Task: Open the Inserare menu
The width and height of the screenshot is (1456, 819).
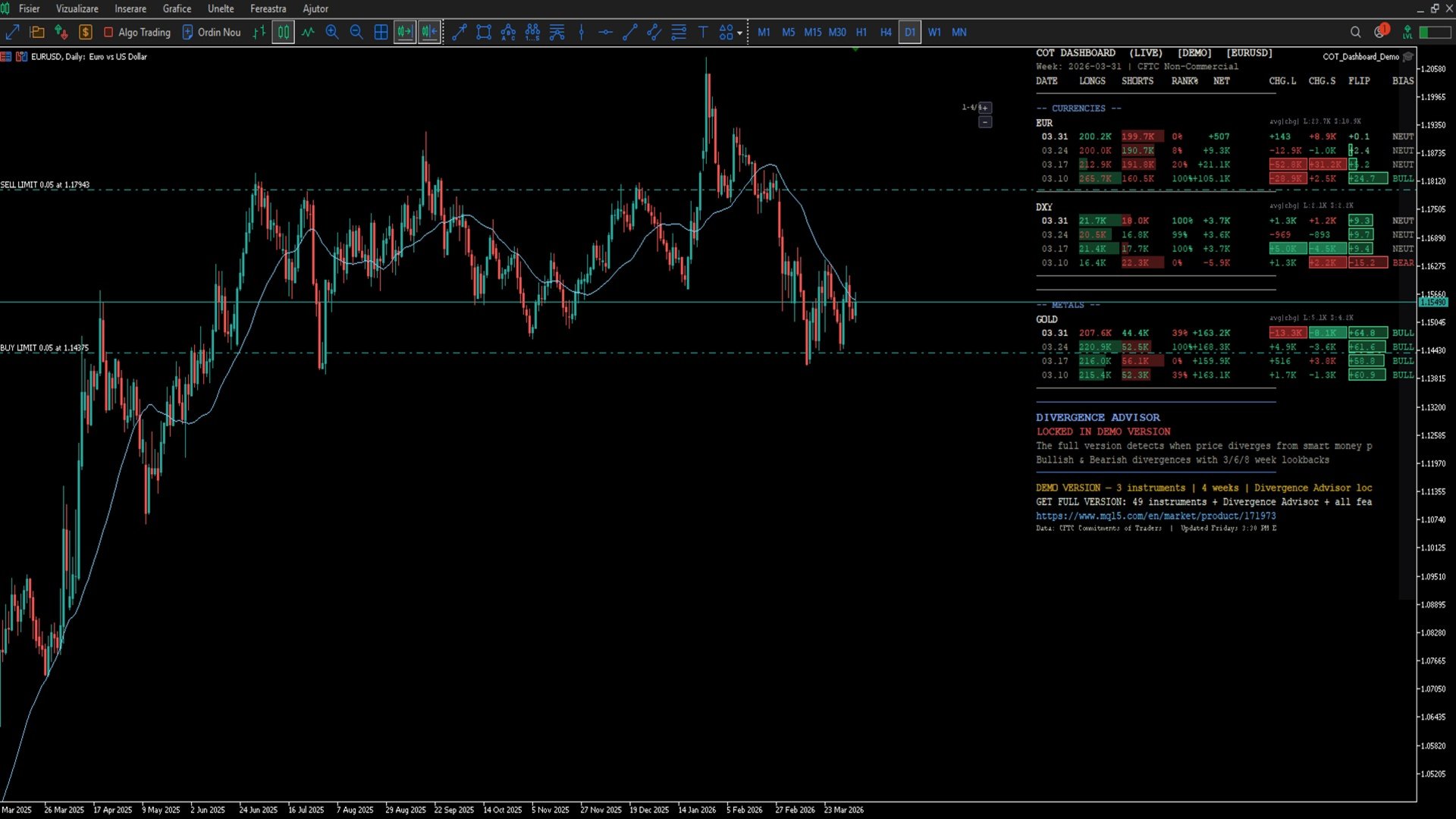Action: pos(130,8)
